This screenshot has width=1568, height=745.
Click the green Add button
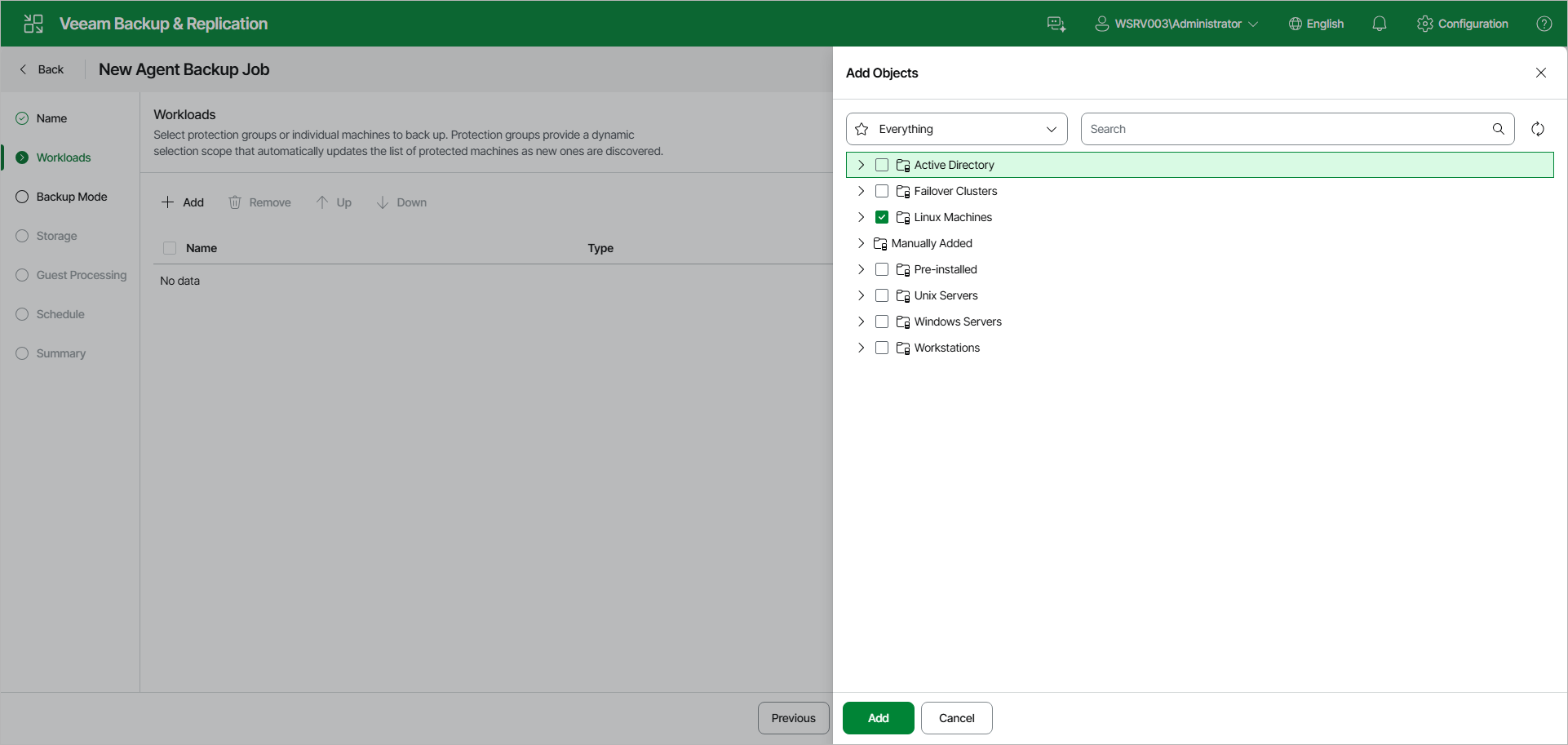point(879,718)
